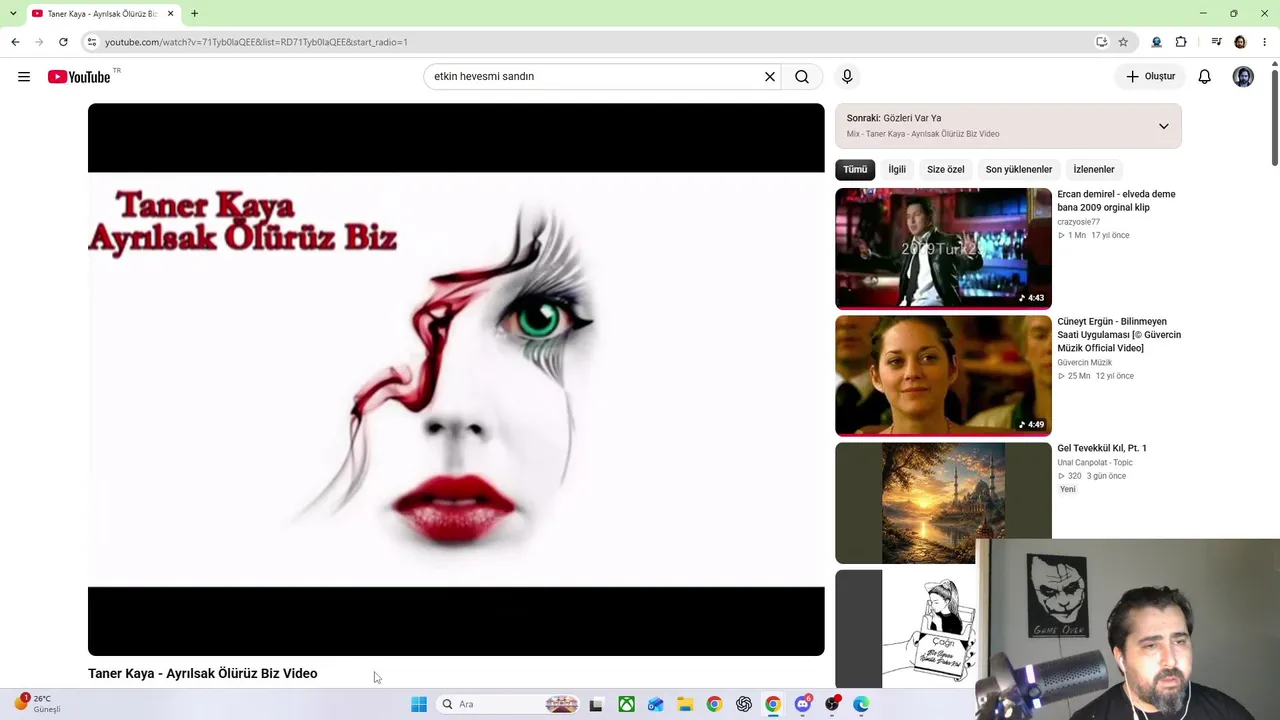Go back to the previous page
Viewport: 1280px width, 720px height.
click(15, 42)
